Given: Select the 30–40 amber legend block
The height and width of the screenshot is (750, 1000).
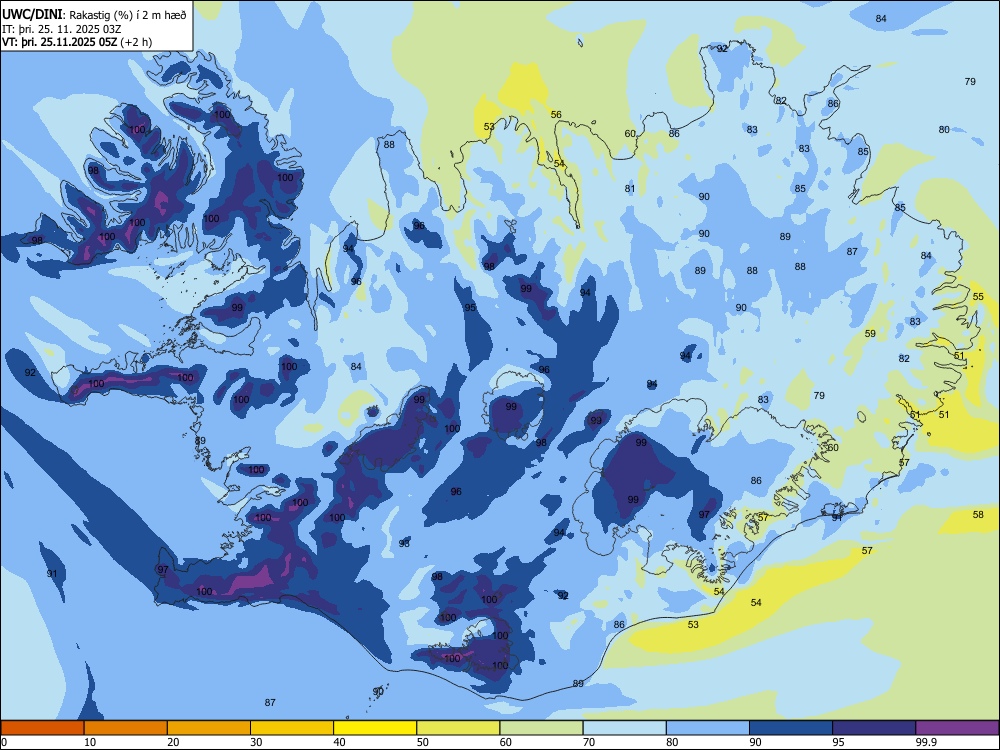Looking at the screenshot, I should pyautogui.click(x=292, y=728).
